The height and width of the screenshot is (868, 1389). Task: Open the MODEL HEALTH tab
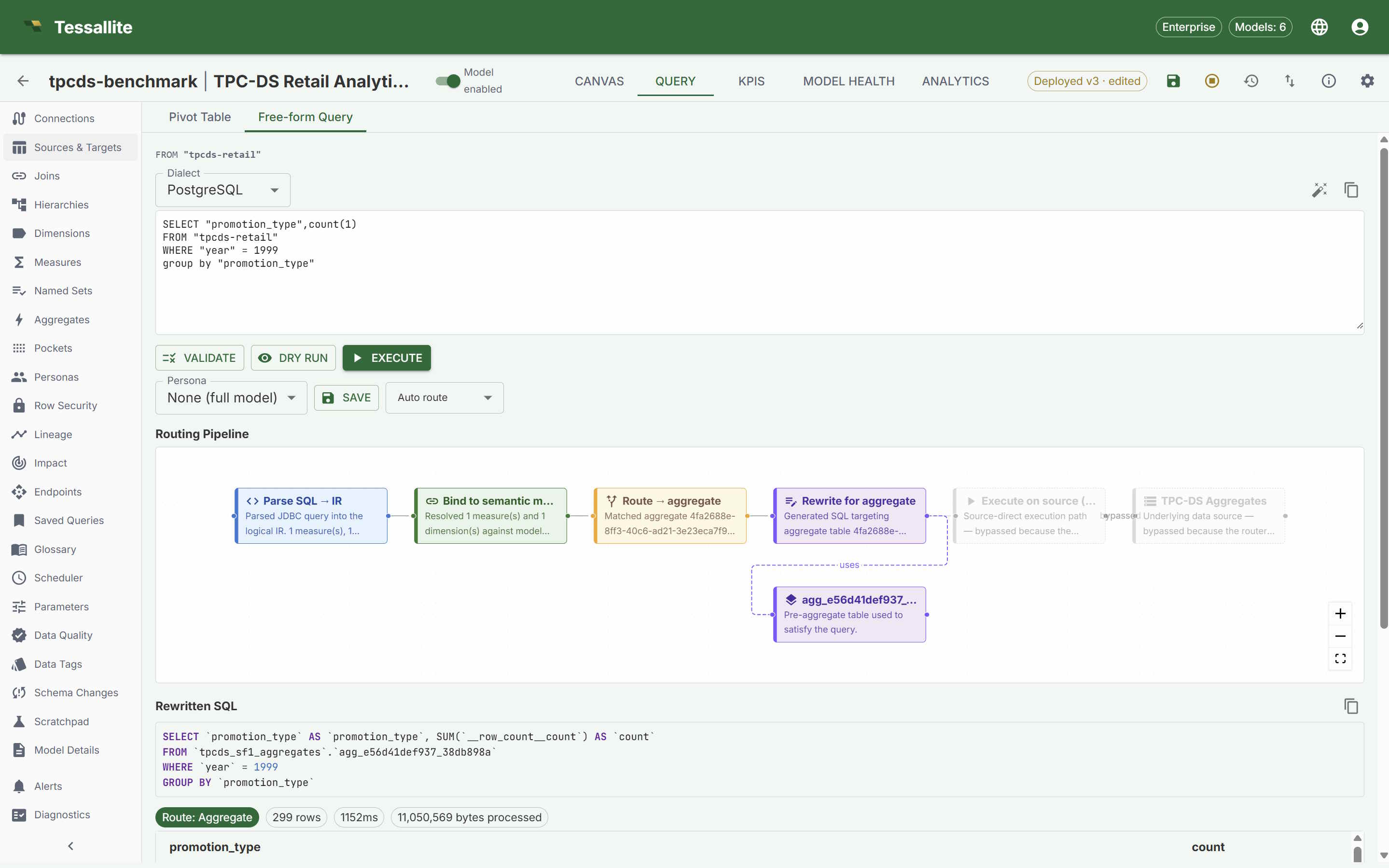[x=848, y=81]
